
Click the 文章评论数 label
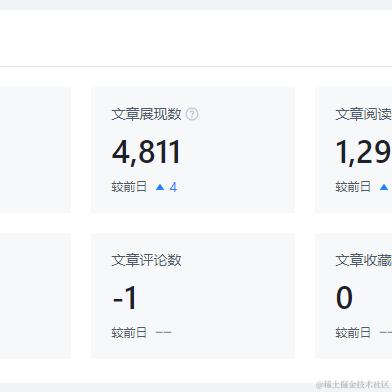(x=146, y=260)
